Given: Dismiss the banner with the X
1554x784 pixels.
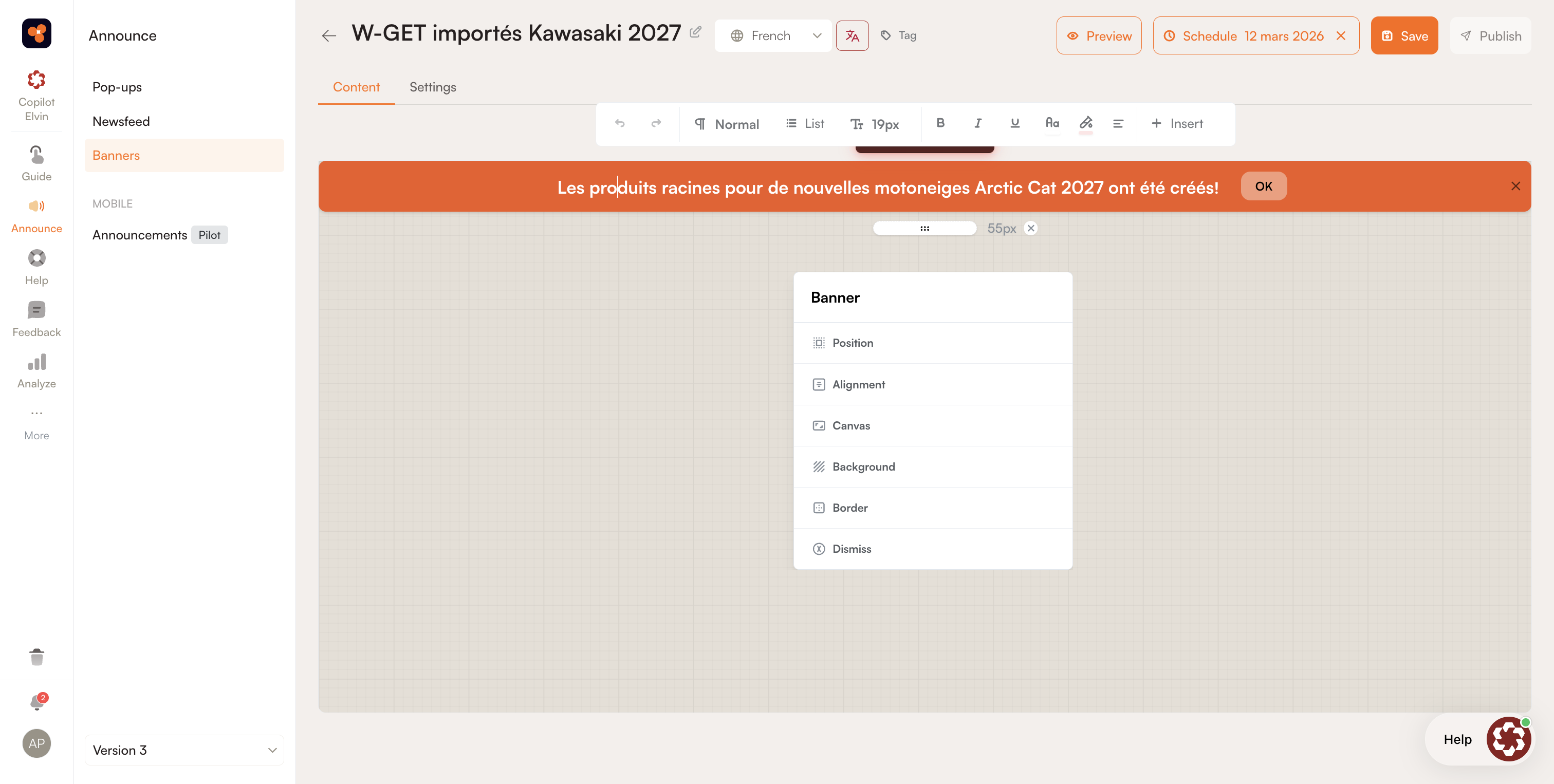Looking at the screenshot, I should pyautogui.click(x=1515, y=186).
